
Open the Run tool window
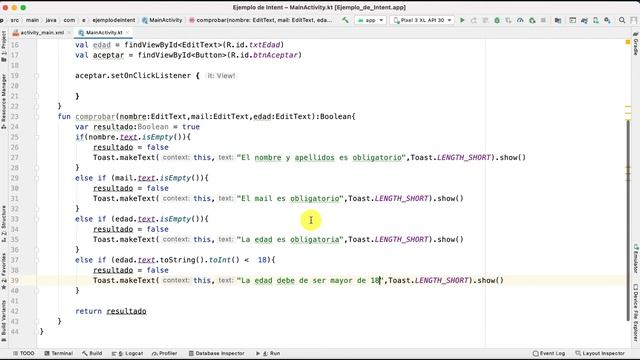268,353
